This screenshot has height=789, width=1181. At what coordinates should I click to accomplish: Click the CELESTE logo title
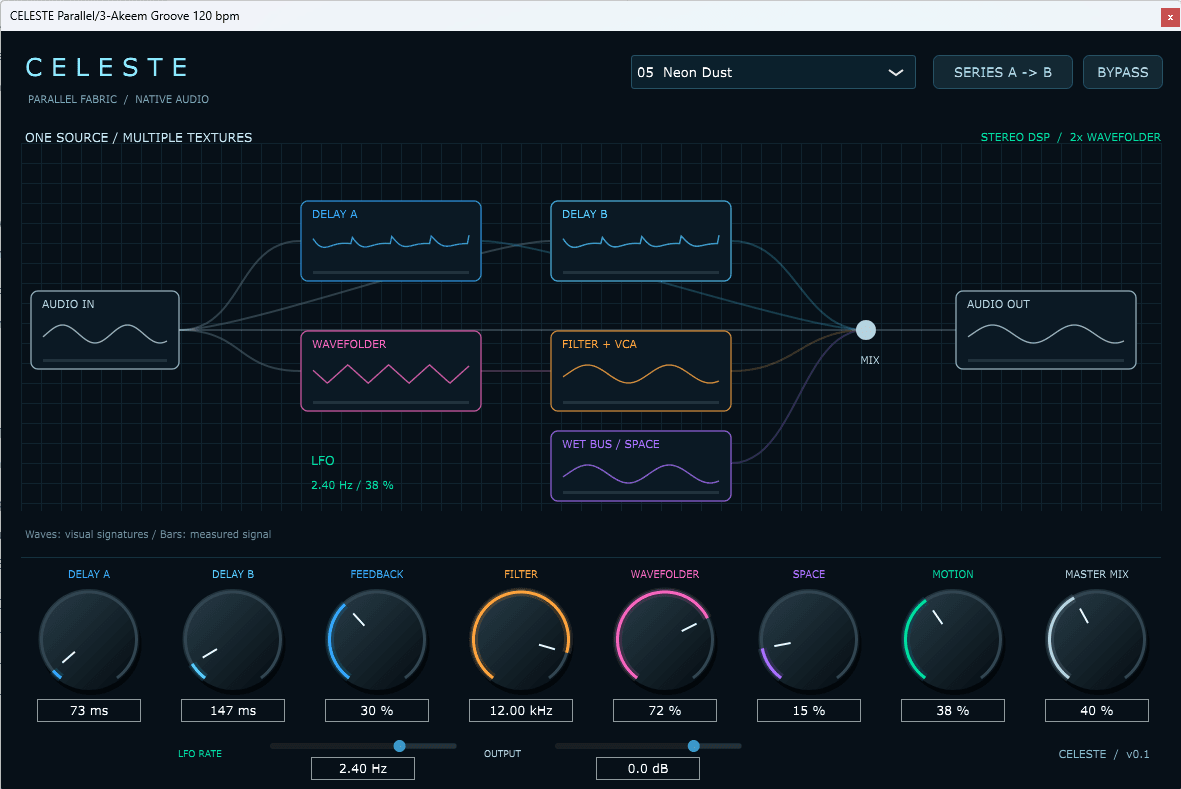coord(107,68)
